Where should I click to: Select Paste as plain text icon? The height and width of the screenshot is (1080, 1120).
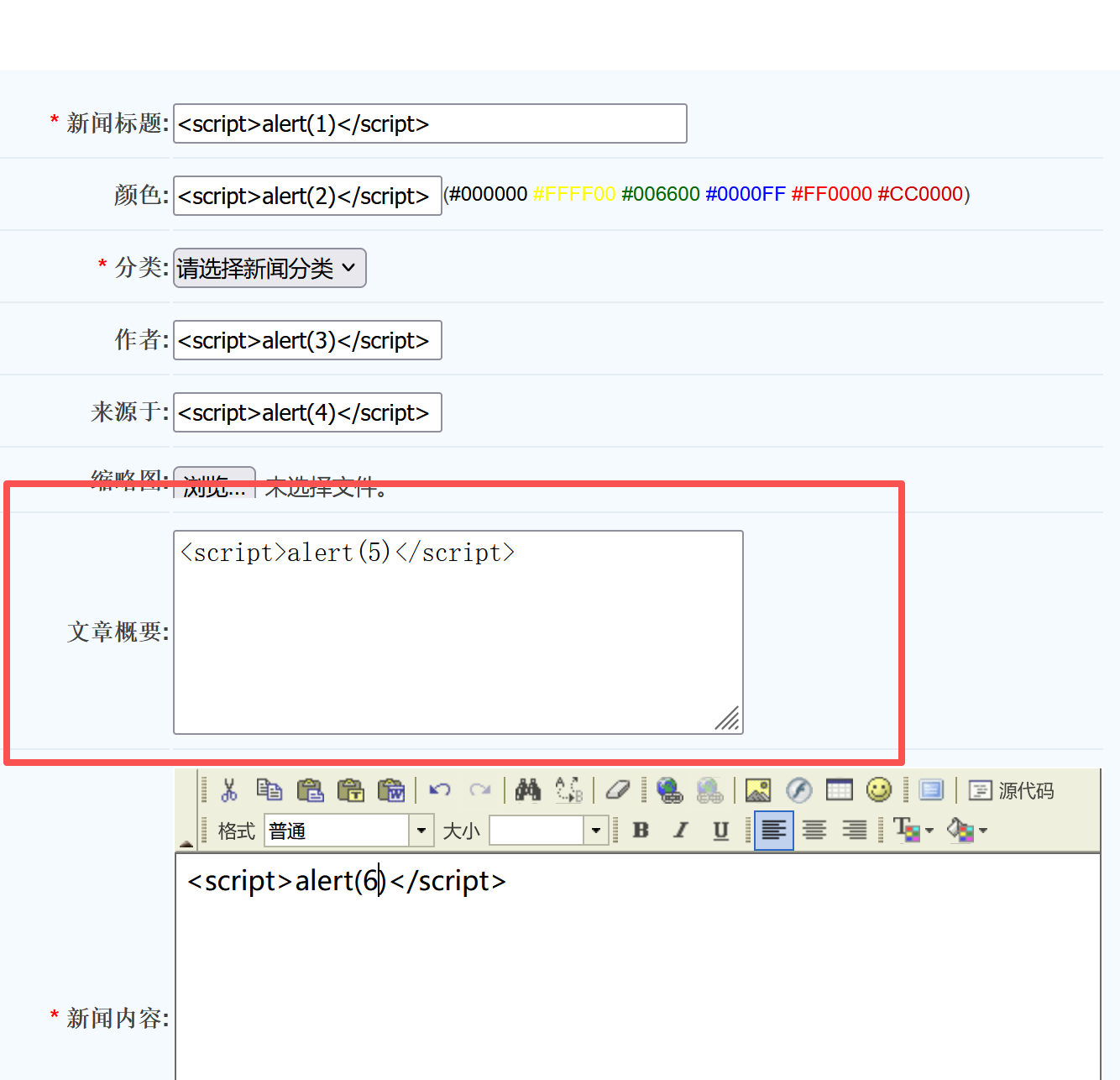[351, 790]
